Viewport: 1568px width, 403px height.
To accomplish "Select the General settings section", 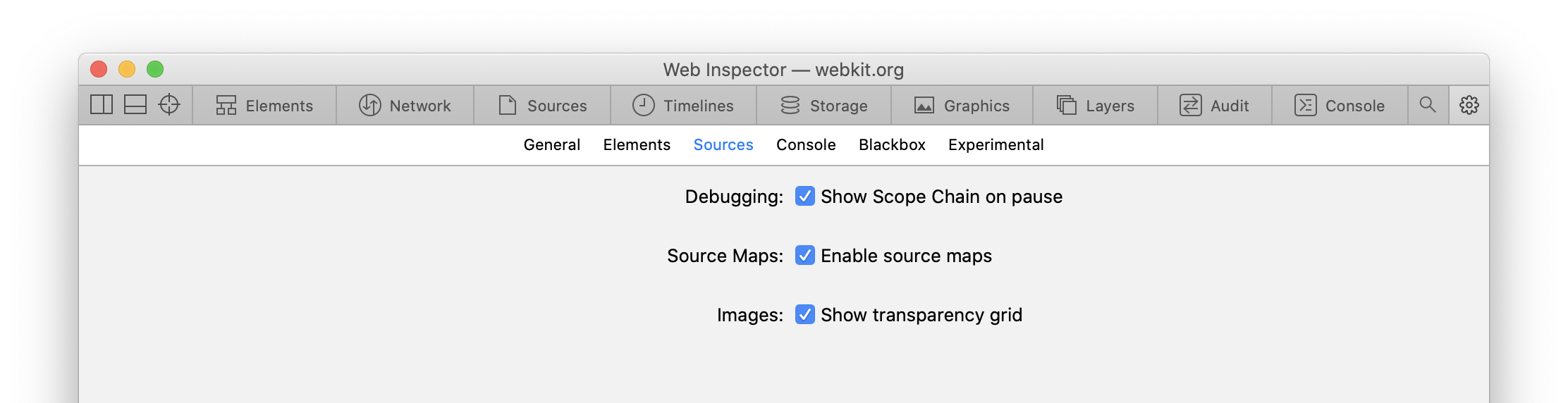I will point(551,145).
